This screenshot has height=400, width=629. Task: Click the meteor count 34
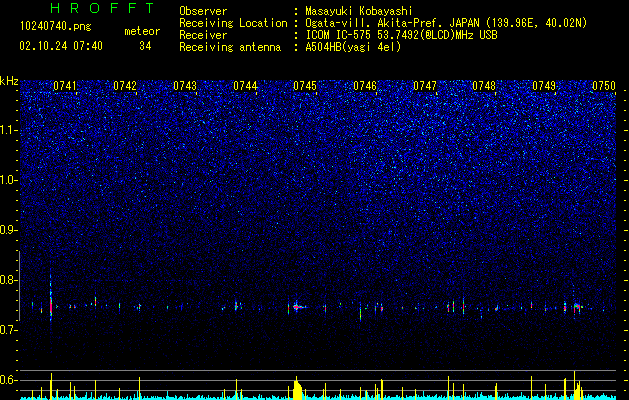tap(145, 46)
